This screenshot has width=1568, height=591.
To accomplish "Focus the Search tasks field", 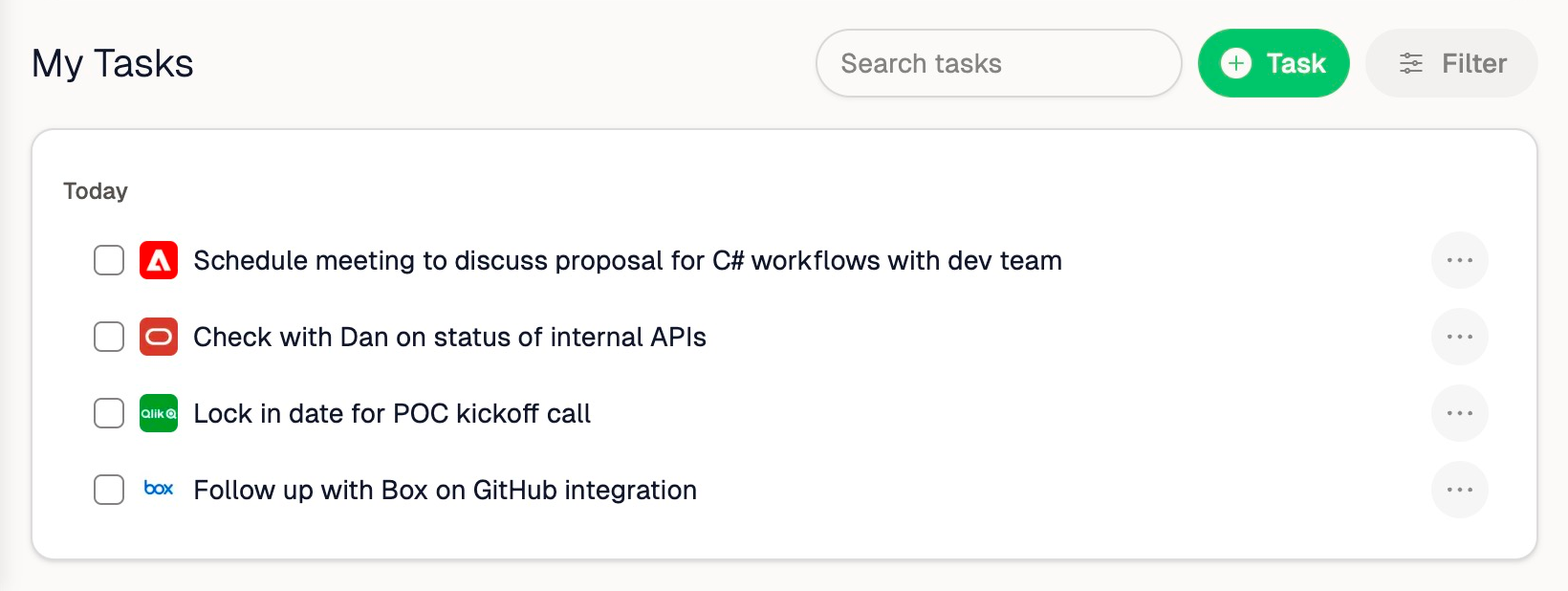I will (998, 63).
